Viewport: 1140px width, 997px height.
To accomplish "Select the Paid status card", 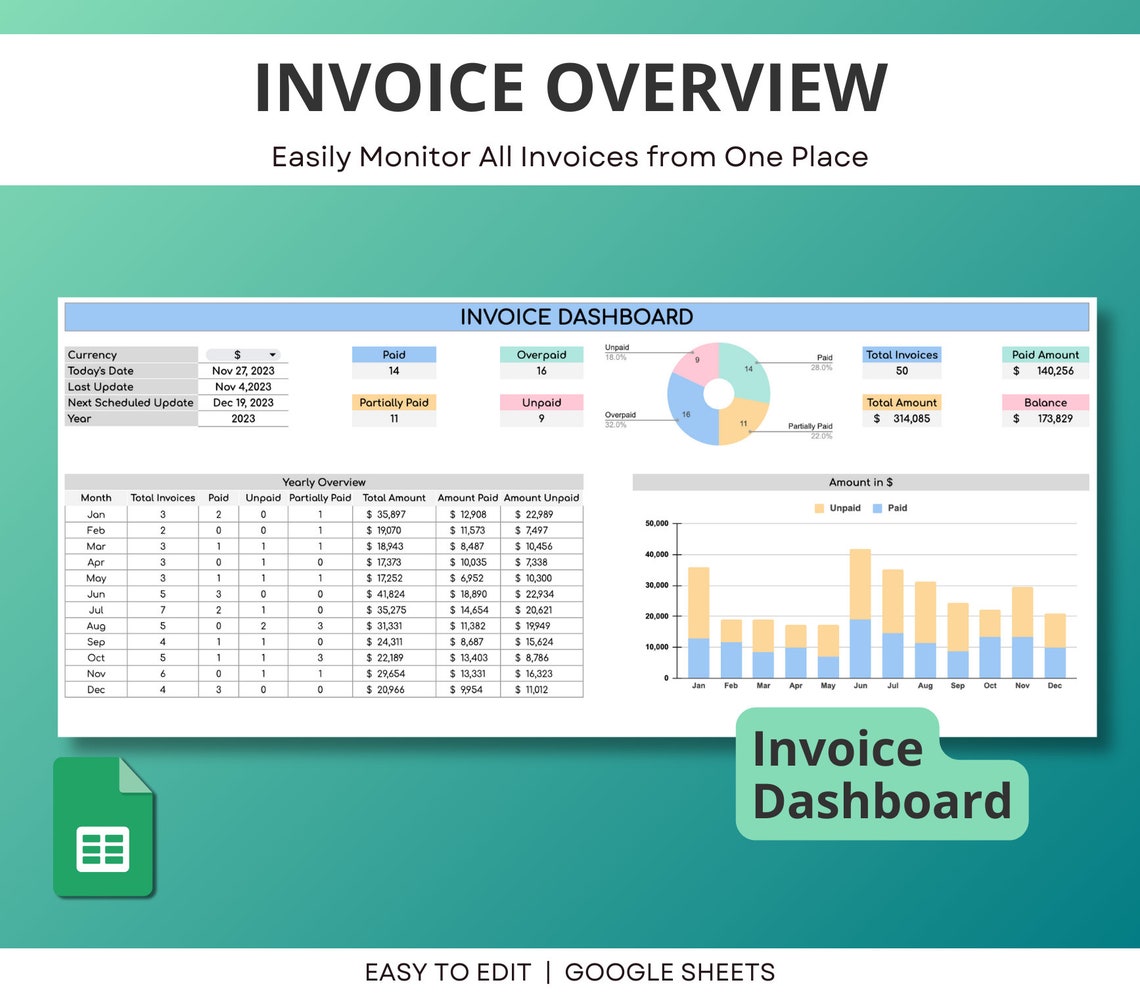I will coord(393,361).
